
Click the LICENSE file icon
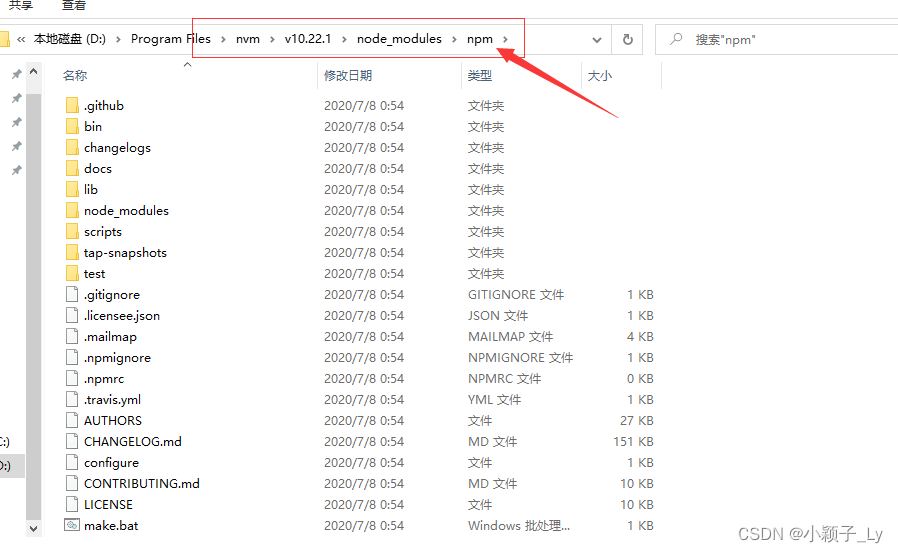click(72, 504)
